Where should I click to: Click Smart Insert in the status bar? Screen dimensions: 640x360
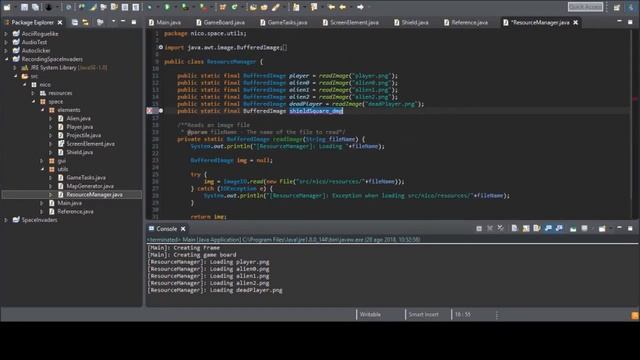coord(423,315)
